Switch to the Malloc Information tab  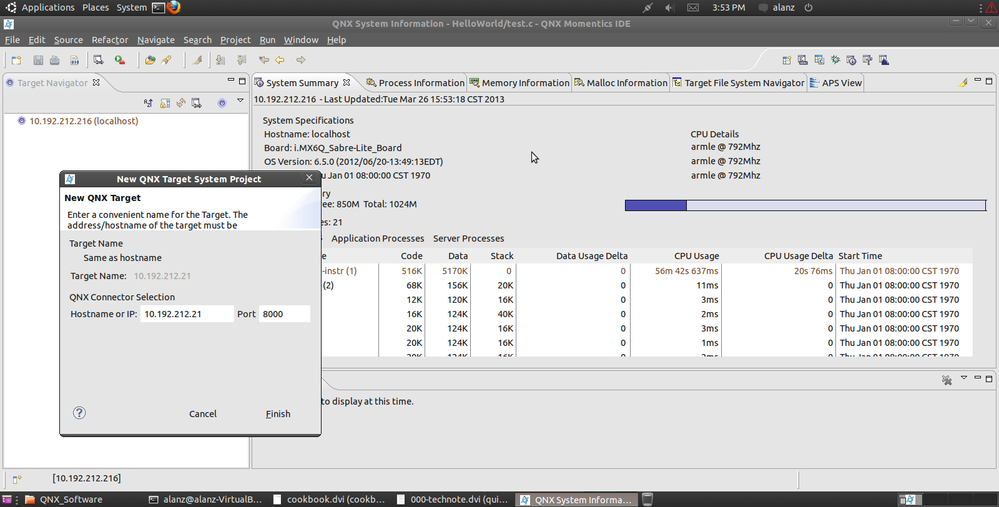(620, 83)
